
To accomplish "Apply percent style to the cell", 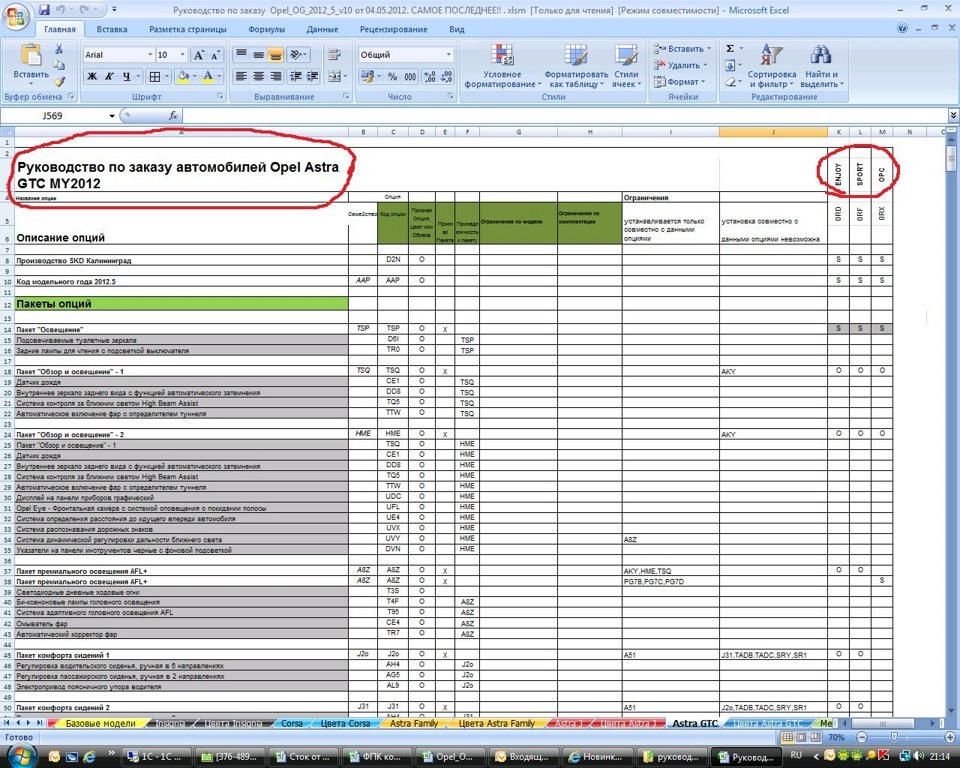I will tap(392, 77).
